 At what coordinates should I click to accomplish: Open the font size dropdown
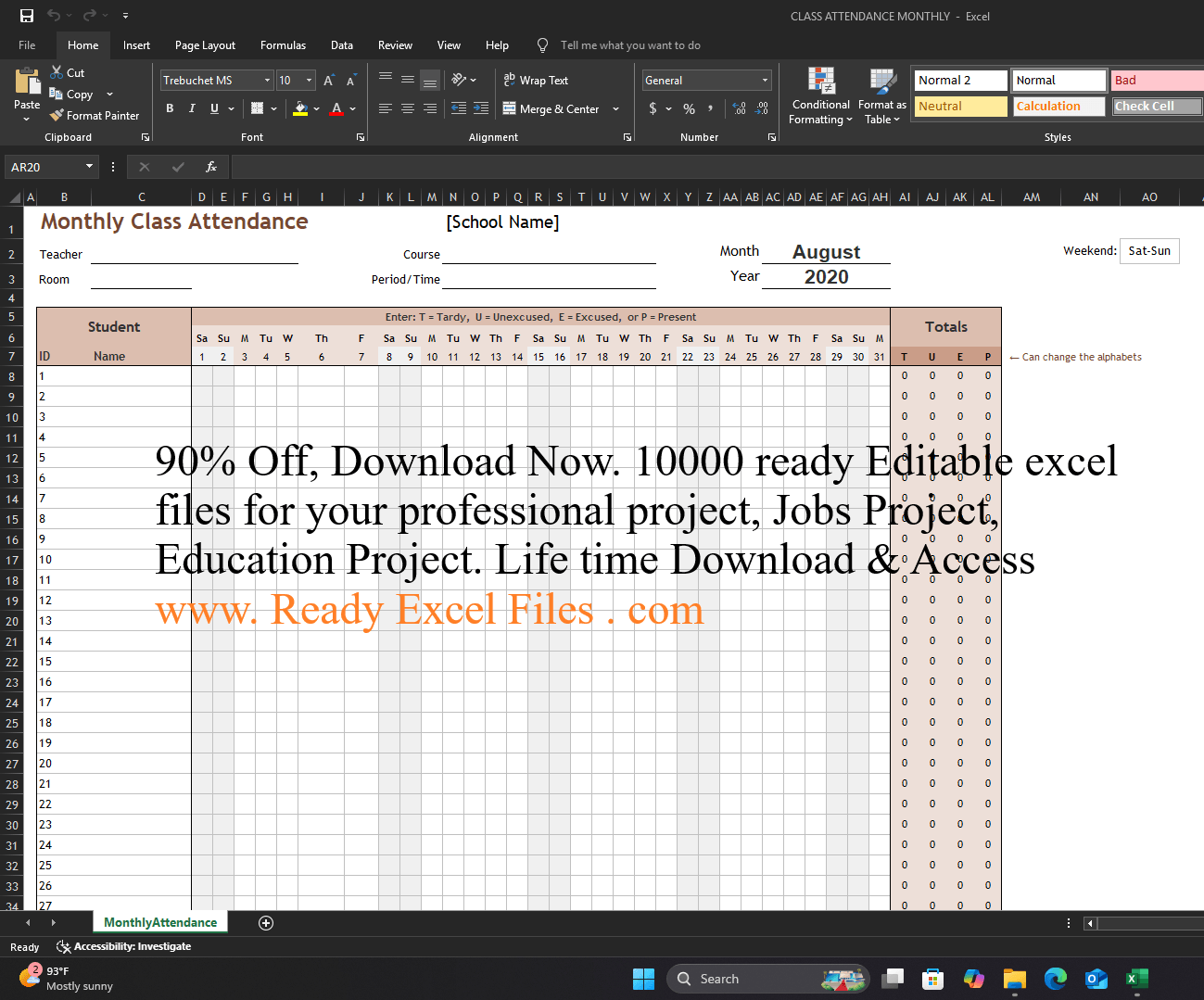[x=309, y=81]
